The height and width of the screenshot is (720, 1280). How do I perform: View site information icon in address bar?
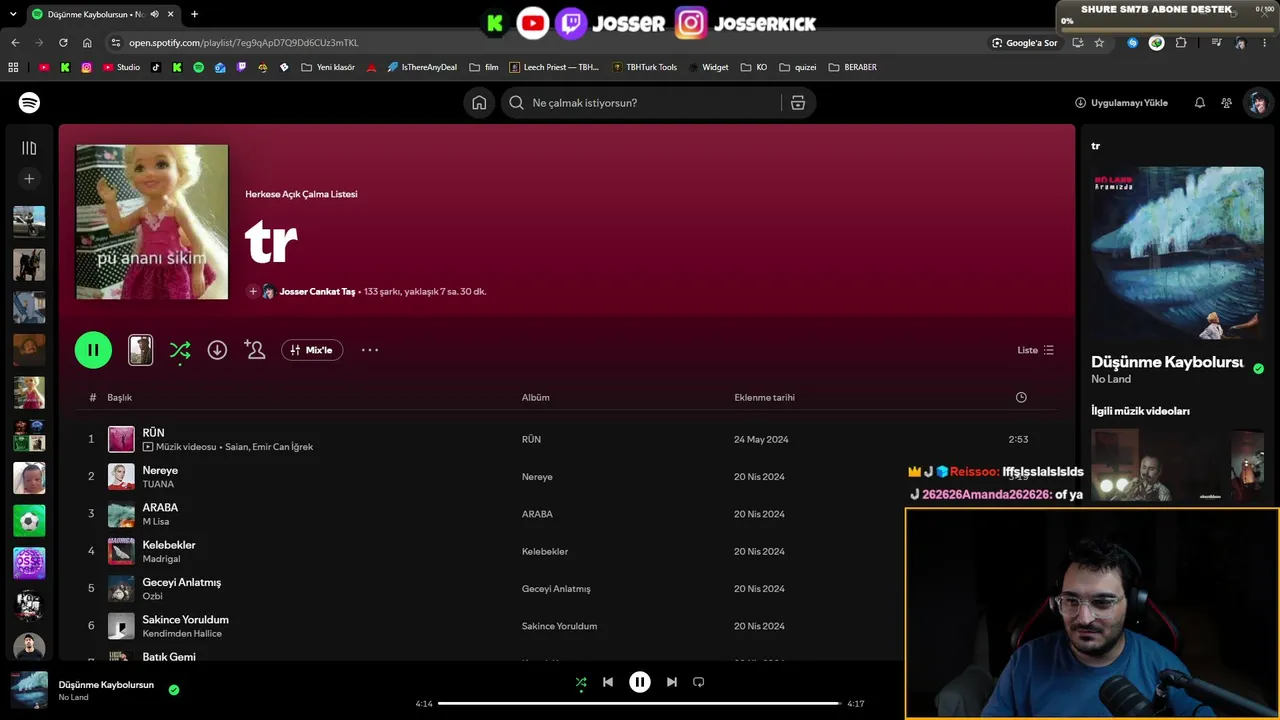tap(116, 43)
